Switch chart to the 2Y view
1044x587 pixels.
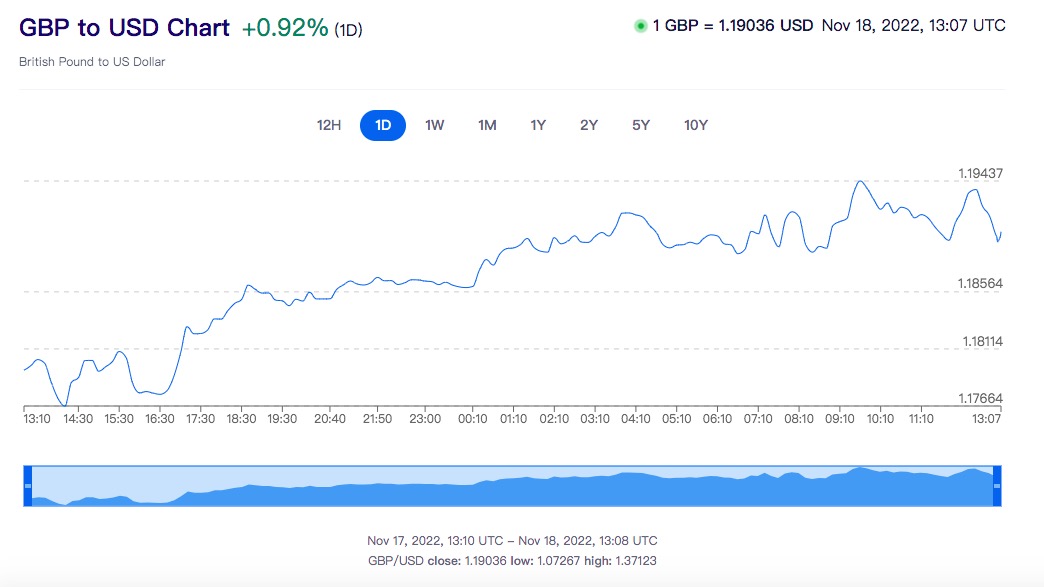[589, 125]
